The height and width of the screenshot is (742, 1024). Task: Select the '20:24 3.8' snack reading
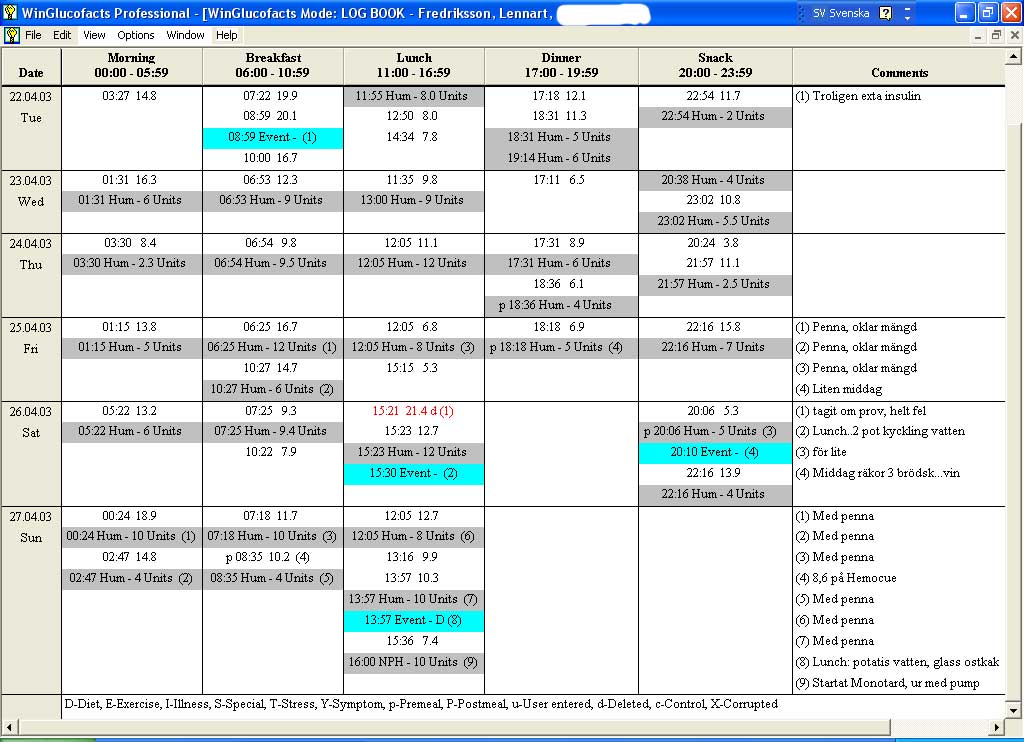tap(713, 243)
